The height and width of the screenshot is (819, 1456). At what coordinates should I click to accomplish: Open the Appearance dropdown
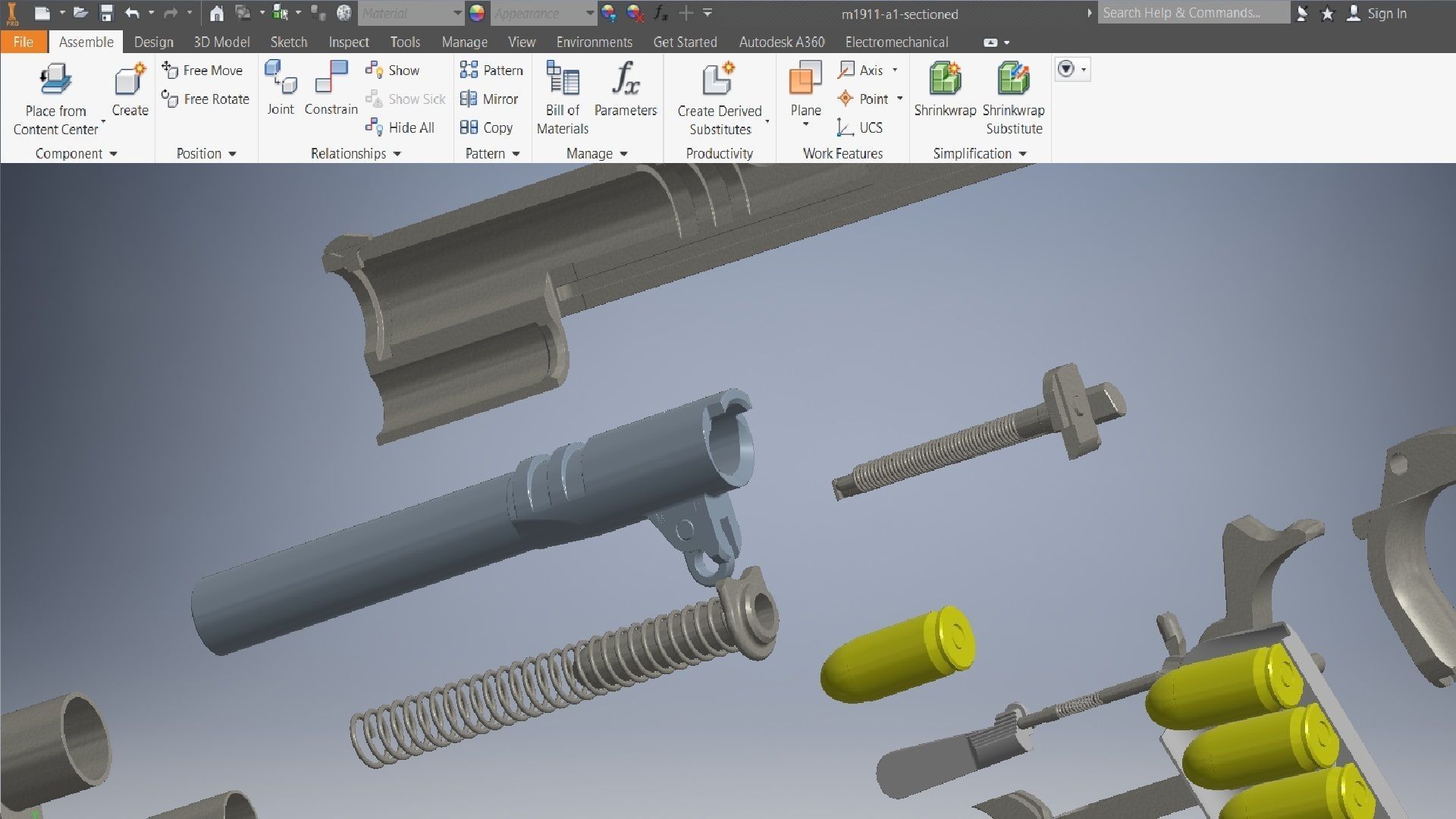click(x=590, y=13)
